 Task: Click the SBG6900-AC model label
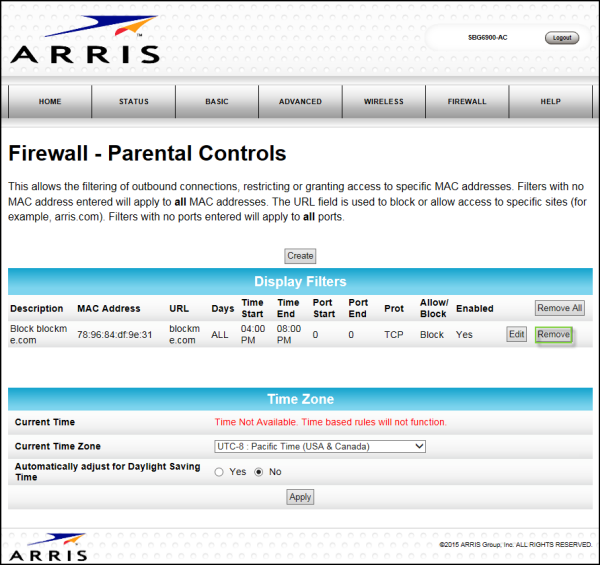pos(488,38)
